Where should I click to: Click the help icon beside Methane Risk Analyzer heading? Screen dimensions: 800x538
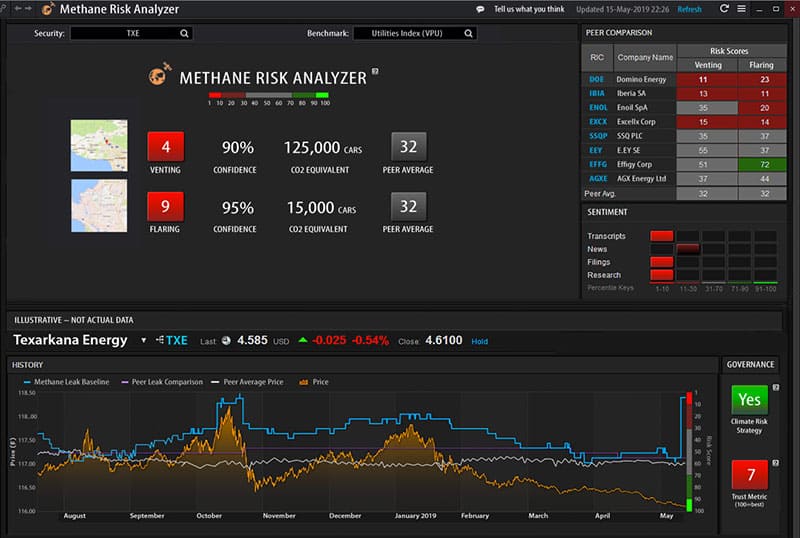(375, 71)
